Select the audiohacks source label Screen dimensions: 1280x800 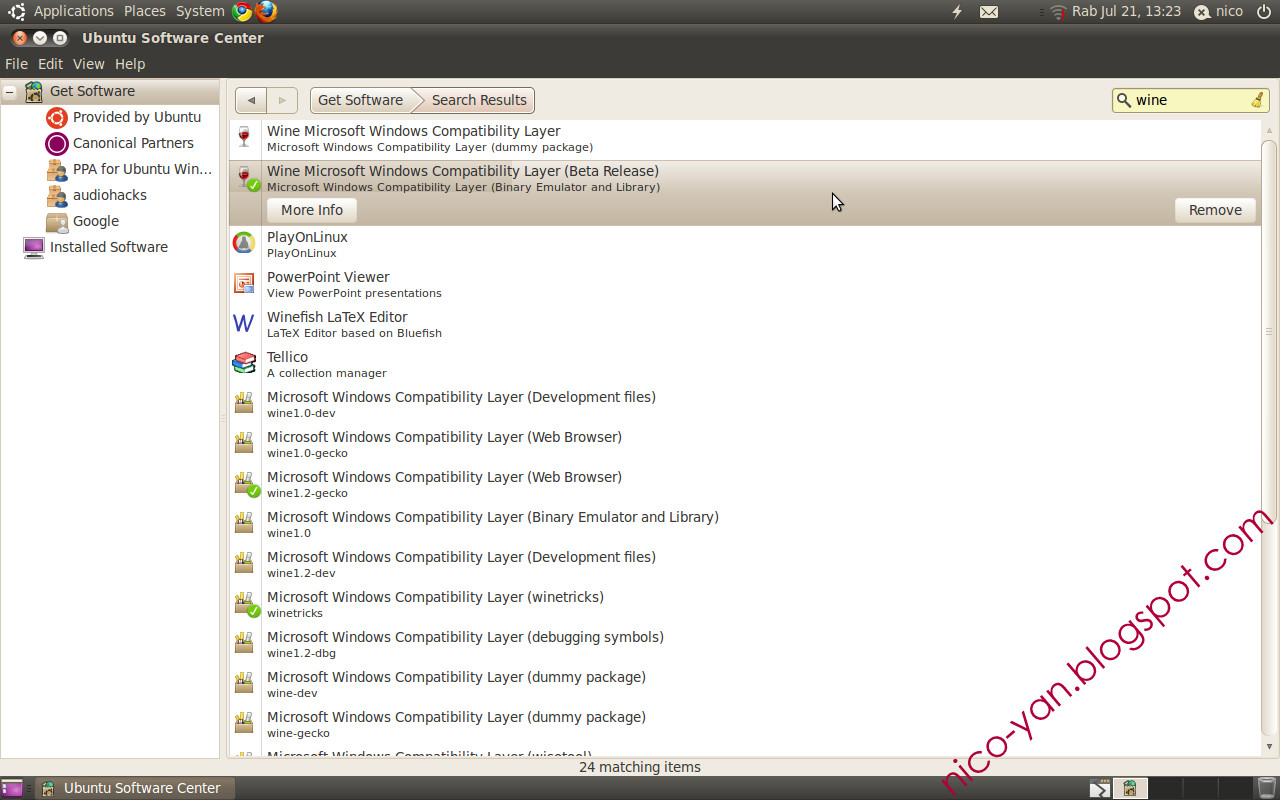point(110,195)
